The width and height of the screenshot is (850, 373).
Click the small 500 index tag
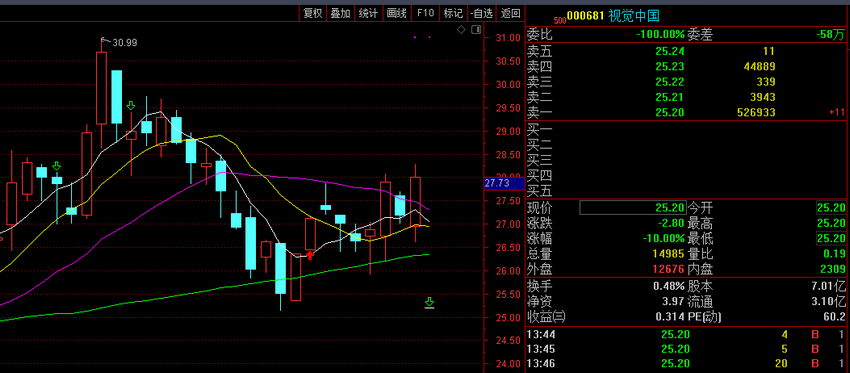pos(561,20)
